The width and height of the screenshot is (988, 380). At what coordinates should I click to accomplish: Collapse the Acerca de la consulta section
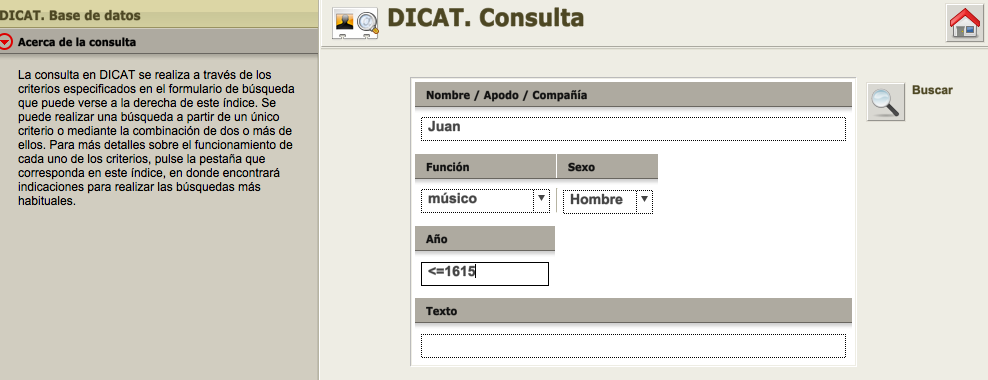tap(6, 42)
